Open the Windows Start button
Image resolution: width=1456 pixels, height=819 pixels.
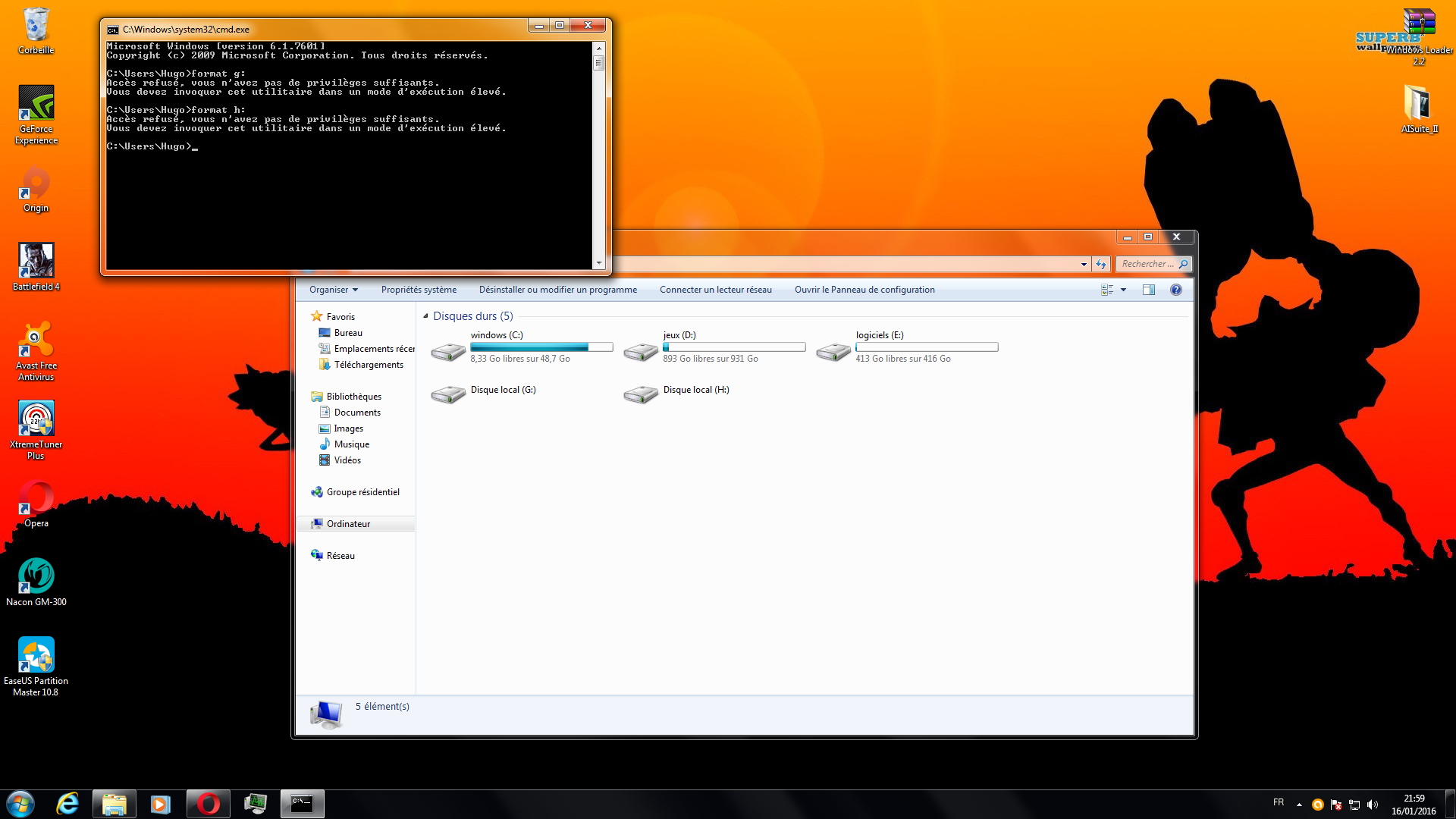pyautogui.click(x=20, y=804)
